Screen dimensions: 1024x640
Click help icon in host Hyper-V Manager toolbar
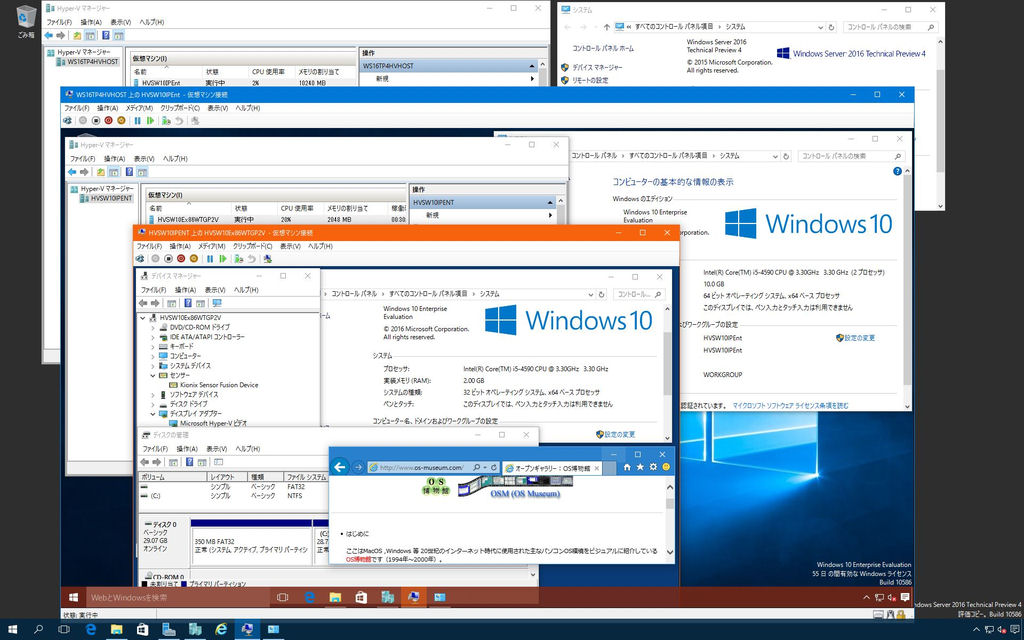(105, 35)
